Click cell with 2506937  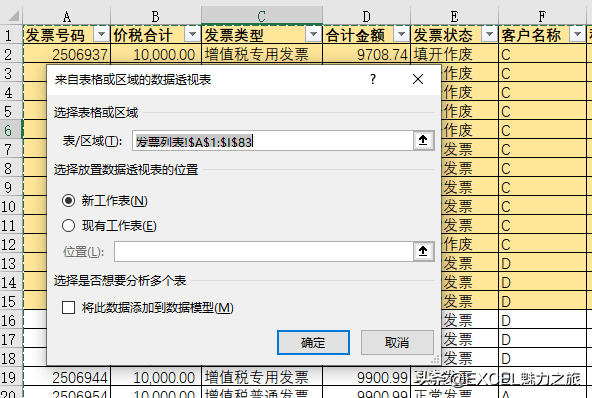(x=67, y=54)
